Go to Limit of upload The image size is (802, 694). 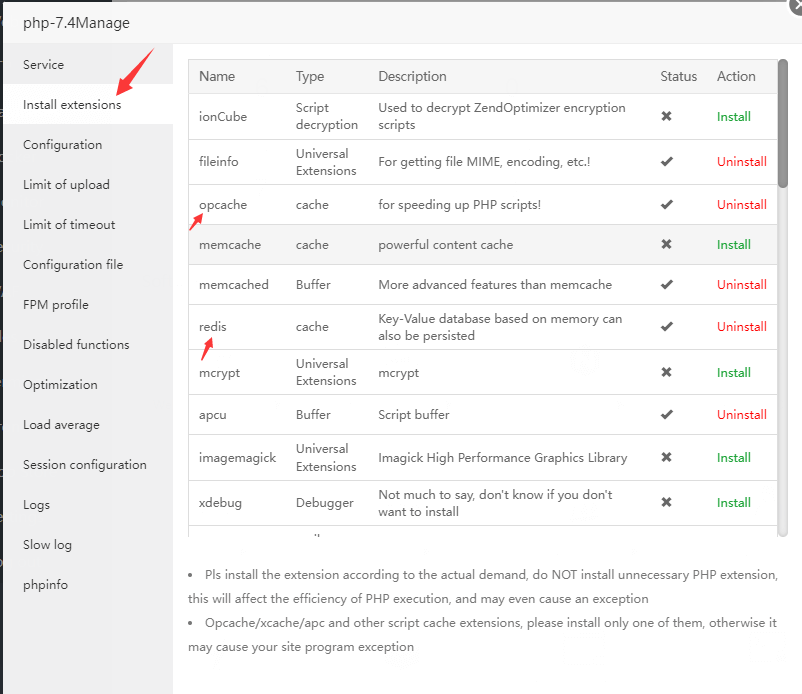click(66, 185)
